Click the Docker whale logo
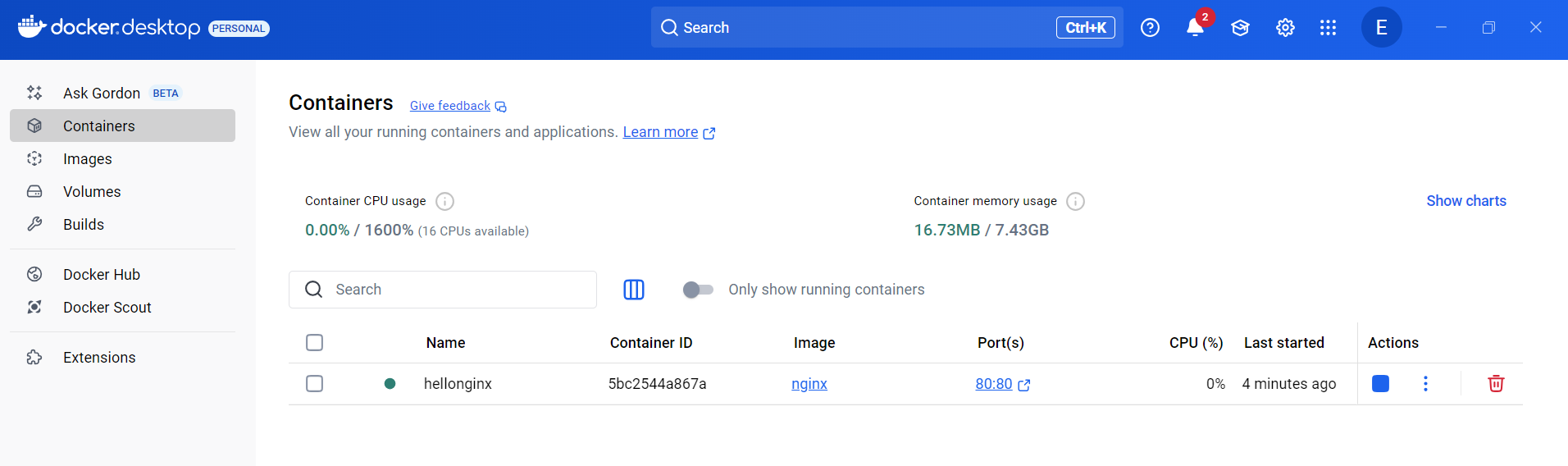Screen dimensions: 1568x466 (x=31, y=27)
